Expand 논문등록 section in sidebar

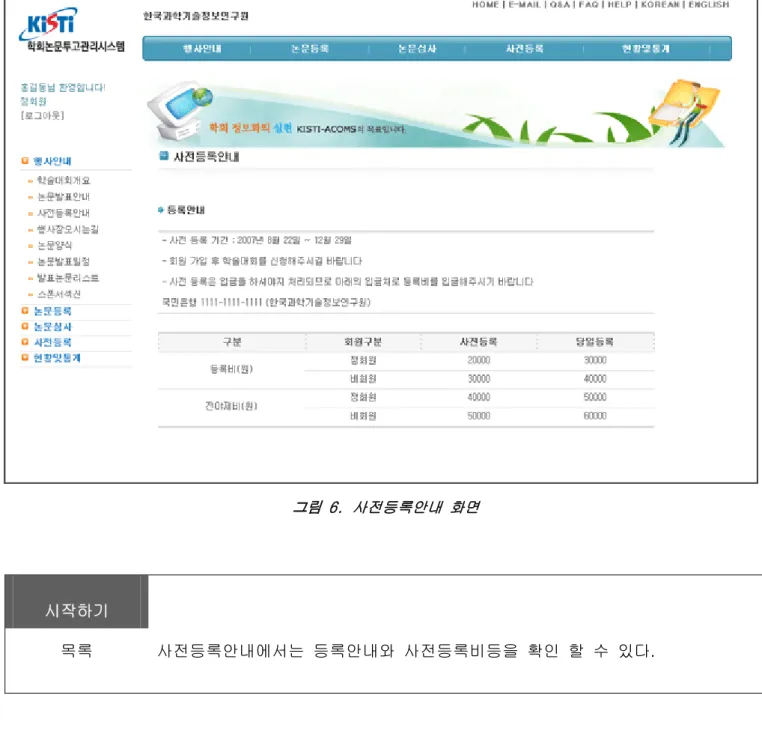click(x=52, y=311)
